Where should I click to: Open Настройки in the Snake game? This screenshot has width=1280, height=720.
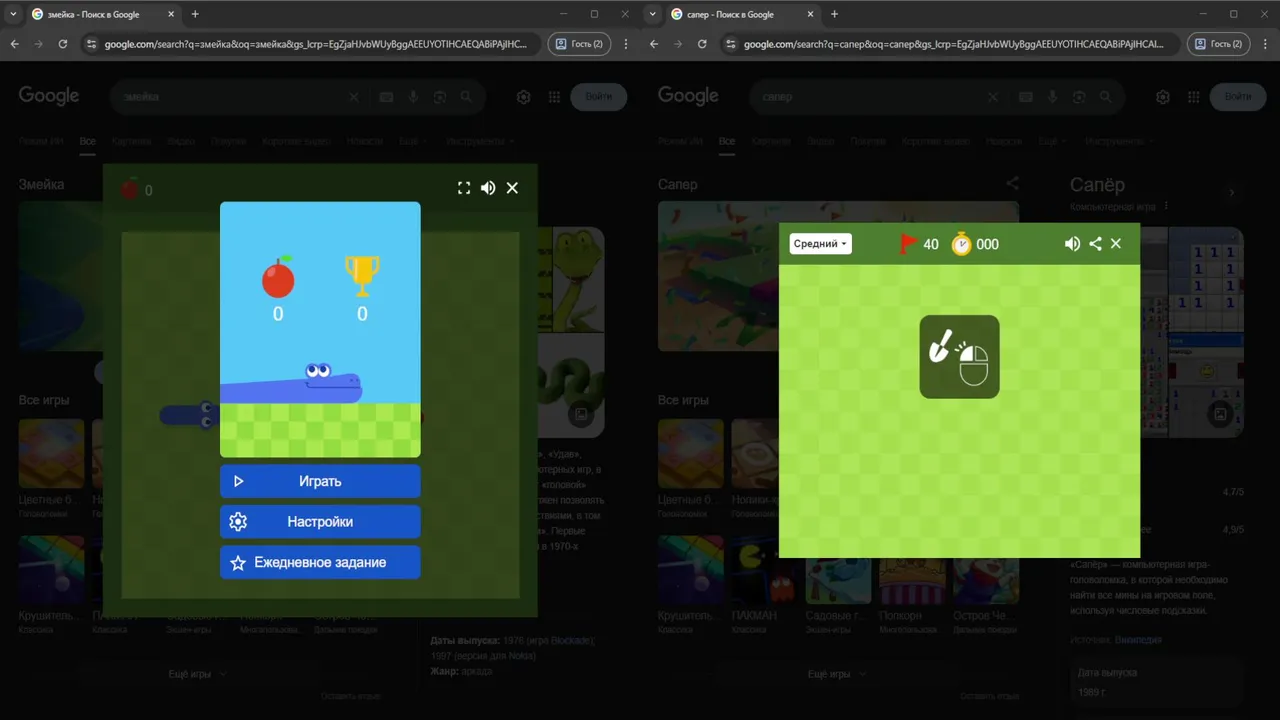tap(320, 522)
